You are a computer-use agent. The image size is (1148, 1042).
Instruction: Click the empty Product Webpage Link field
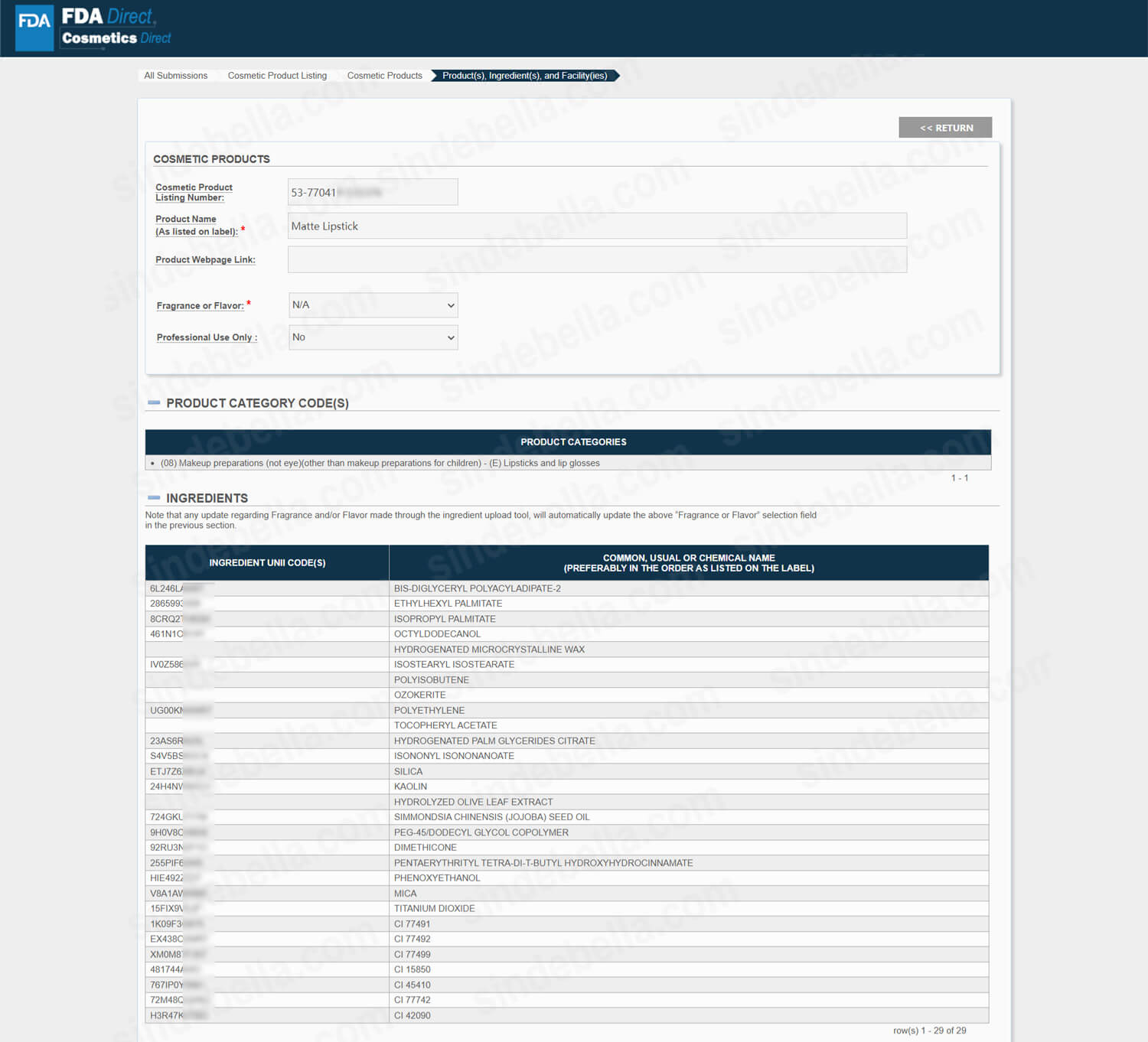point(597,259)
